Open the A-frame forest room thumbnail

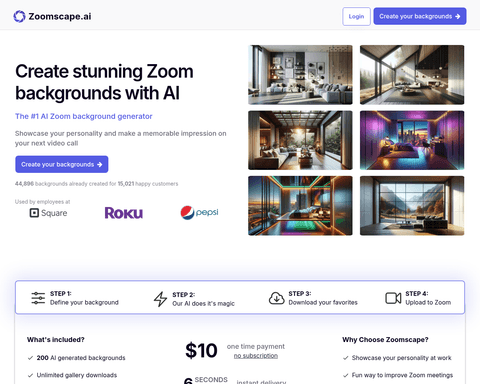(412, 75)
